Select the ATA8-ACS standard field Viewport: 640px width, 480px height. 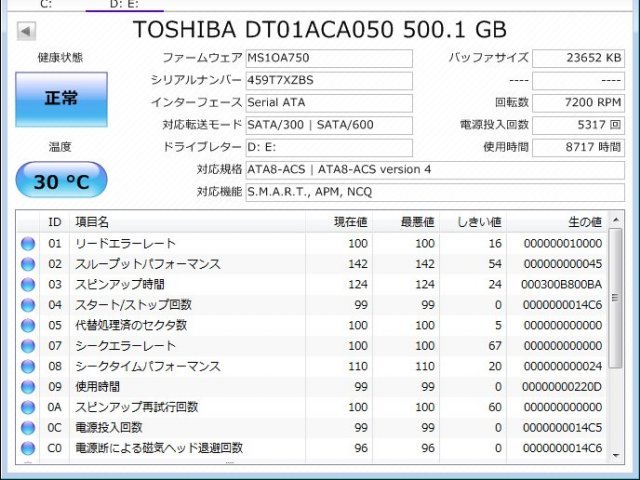[435, 170]
